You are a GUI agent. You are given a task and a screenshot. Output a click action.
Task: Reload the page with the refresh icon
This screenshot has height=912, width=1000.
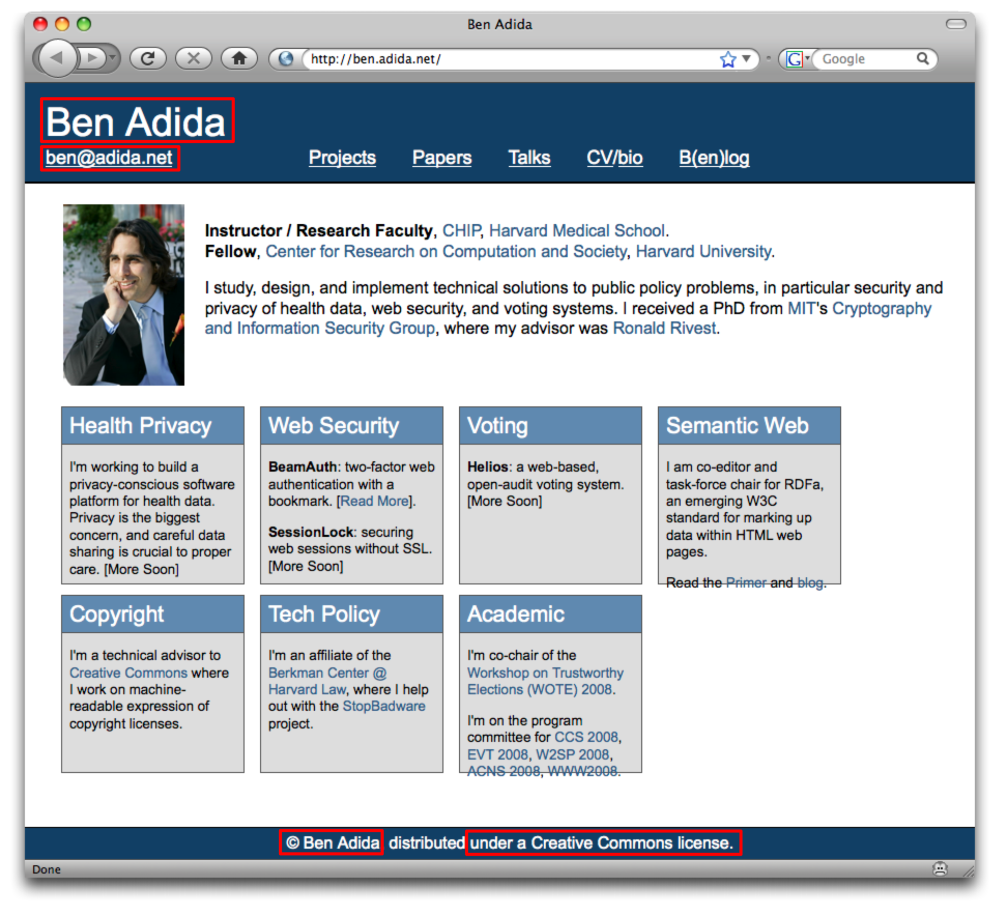click(147, 59)
